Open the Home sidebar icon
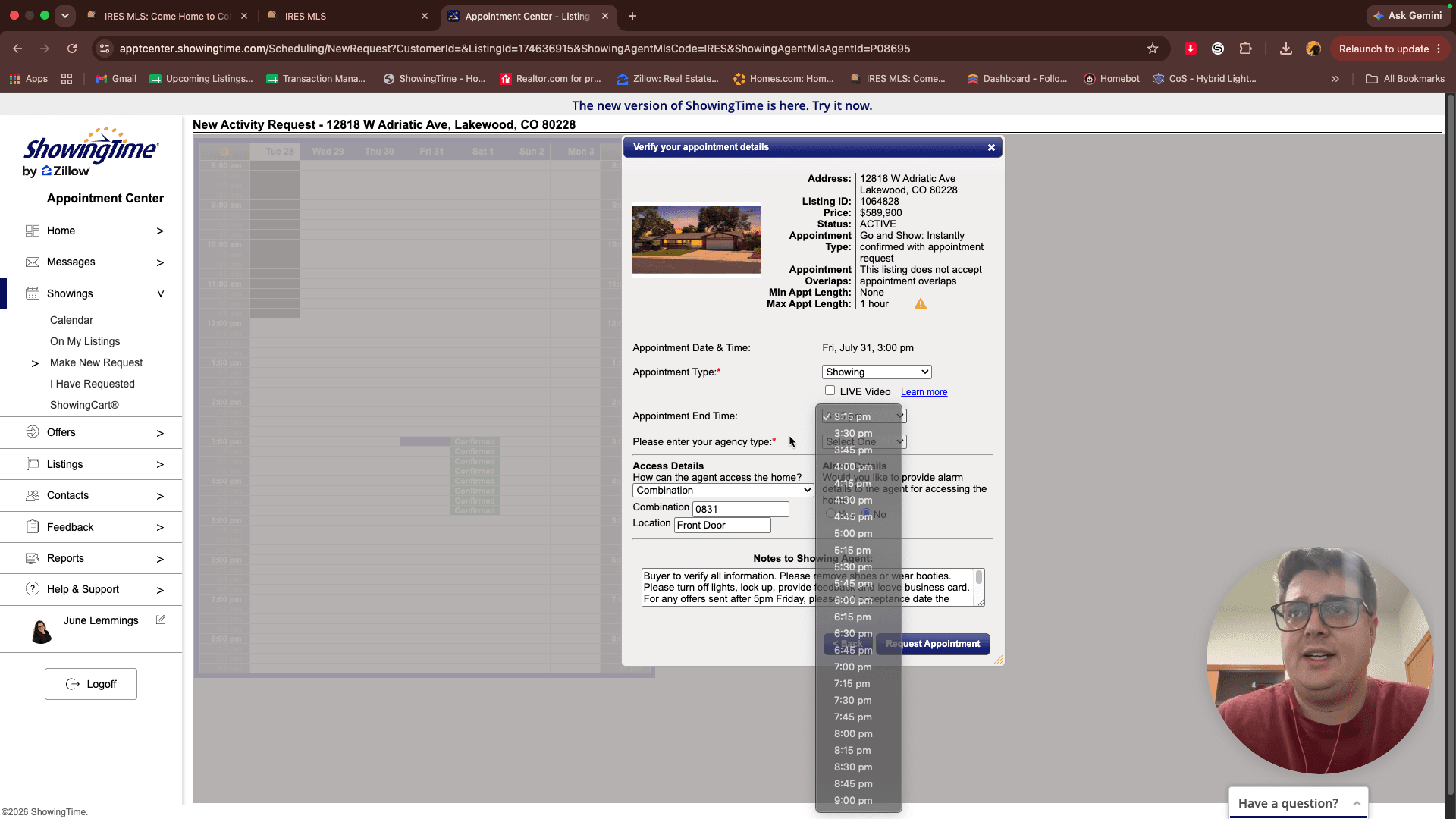Screen dimensions: 1456x819 tap(33, 231)
